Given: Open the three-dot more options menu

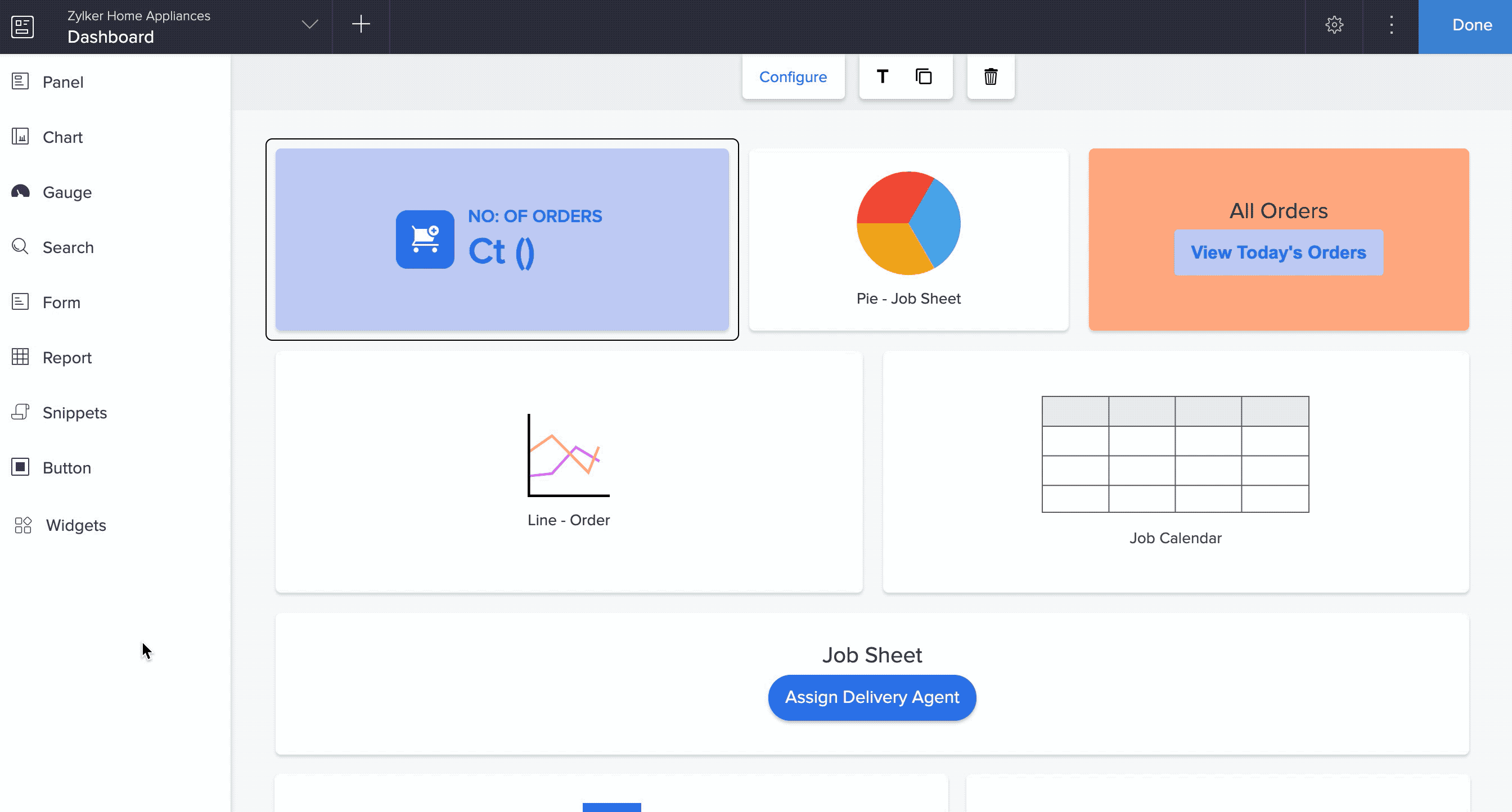Looking at the screenshot, I should [x=1391, y=25].
